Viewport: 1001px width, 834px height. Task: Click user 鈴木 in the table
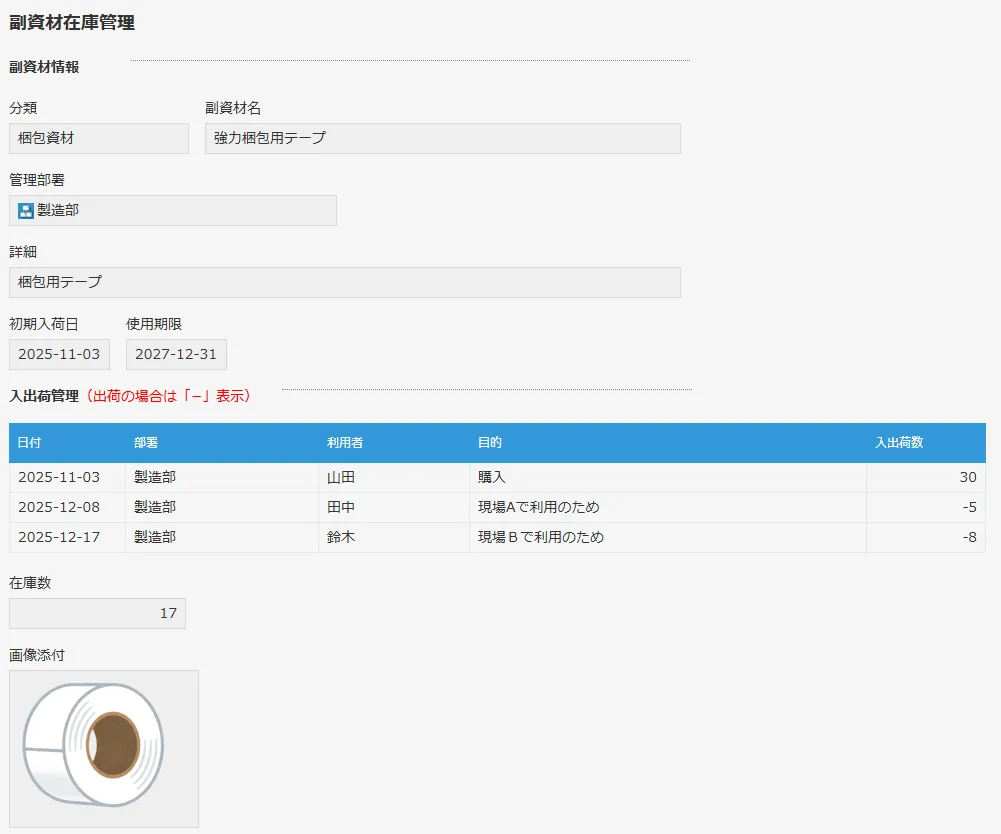[x=341, y=537]
